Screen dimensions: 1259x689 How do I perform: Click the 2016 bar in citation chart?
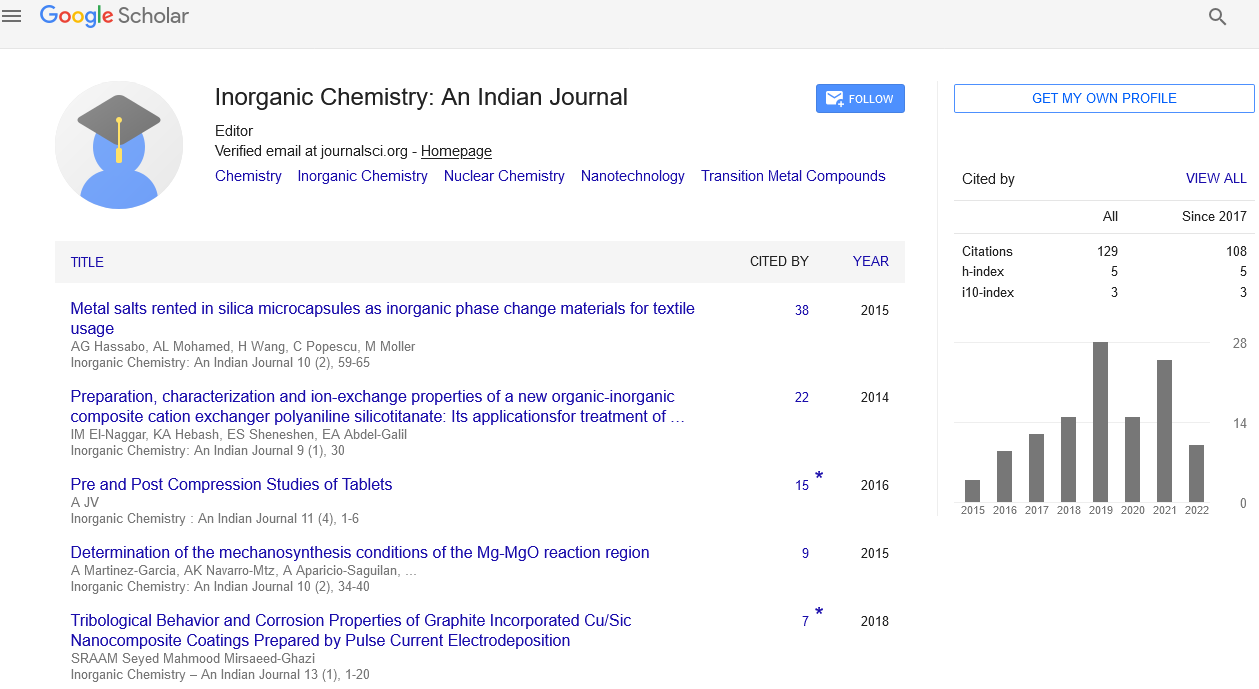[x=1004, y=476]
